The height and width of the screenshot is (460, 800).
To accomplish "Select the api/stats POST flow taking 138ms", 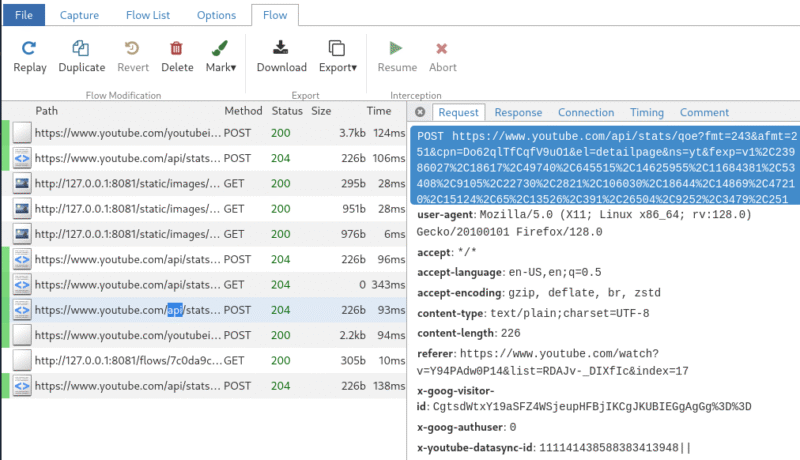I will [x=204, y=386].
